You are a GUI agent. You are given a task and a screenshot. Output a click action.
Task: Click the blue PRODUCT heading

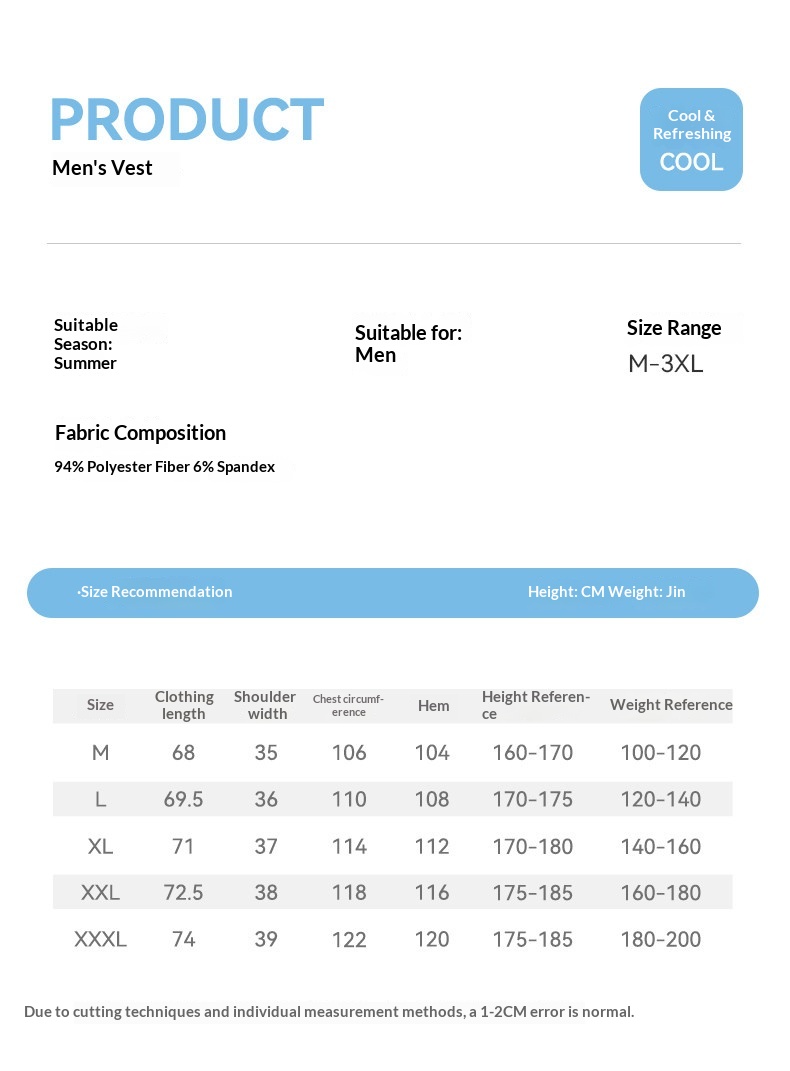pos(187,120)
